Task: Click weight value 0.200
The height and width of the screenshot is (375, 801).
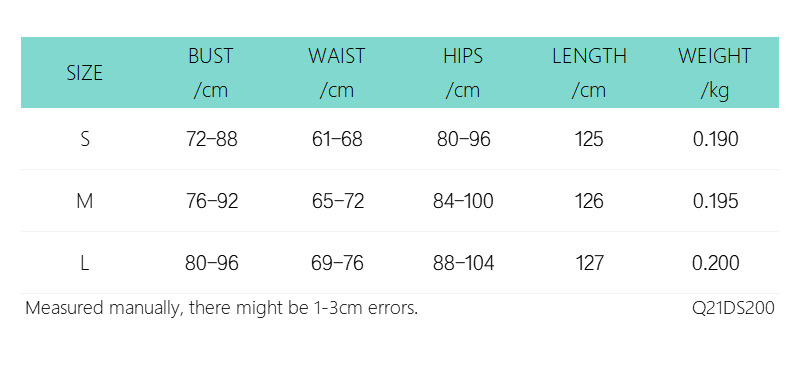Action: tap(715, 264)
